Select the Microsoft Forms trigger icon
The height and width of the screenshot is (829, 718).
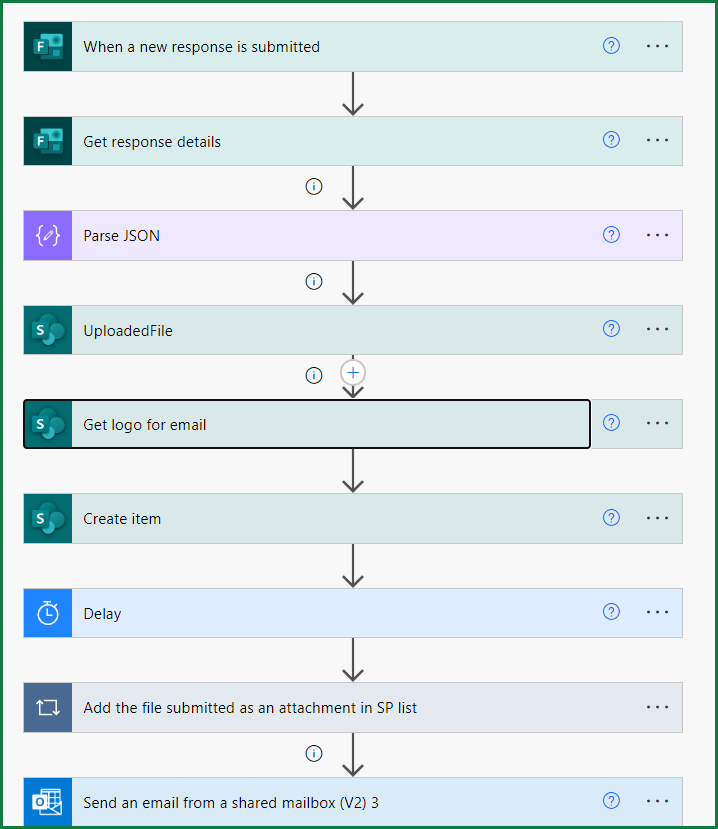(47, 46)
